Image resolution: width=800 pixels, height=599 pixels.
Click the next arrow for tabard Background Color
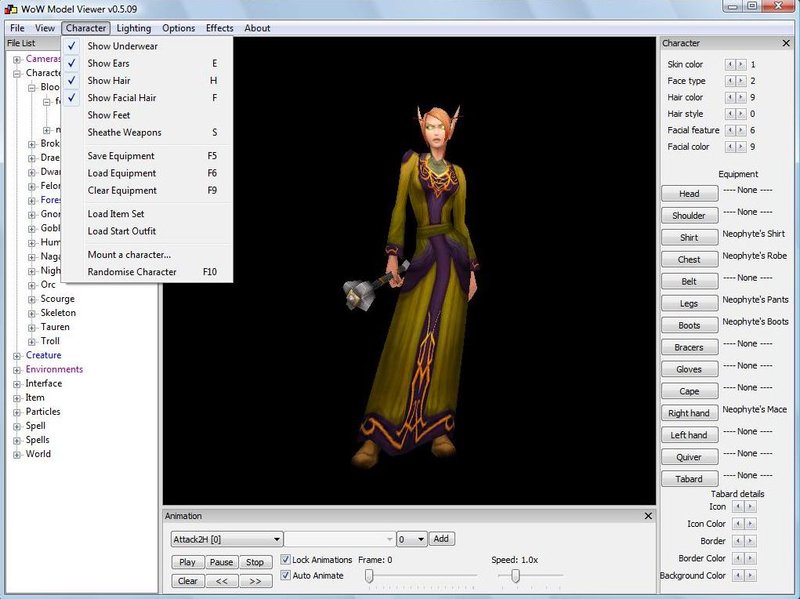[x=750, y=575]
